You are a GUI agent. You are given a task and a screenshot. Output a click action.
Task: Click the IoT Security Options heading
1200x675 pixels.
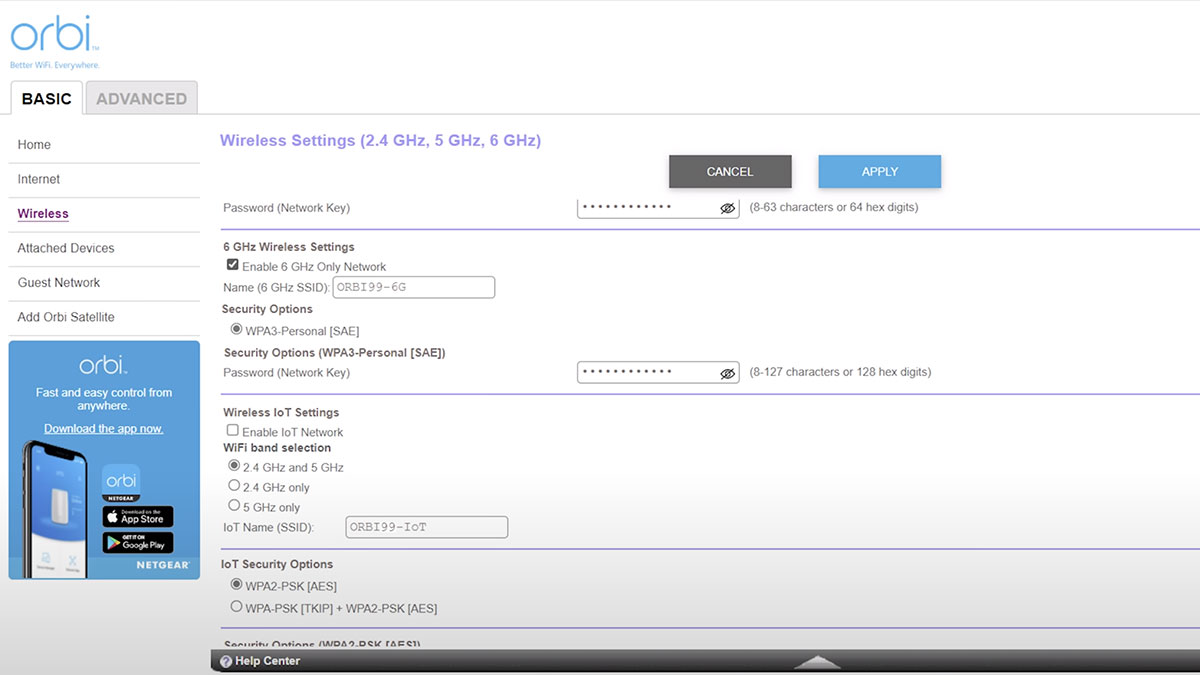(277, 564)
